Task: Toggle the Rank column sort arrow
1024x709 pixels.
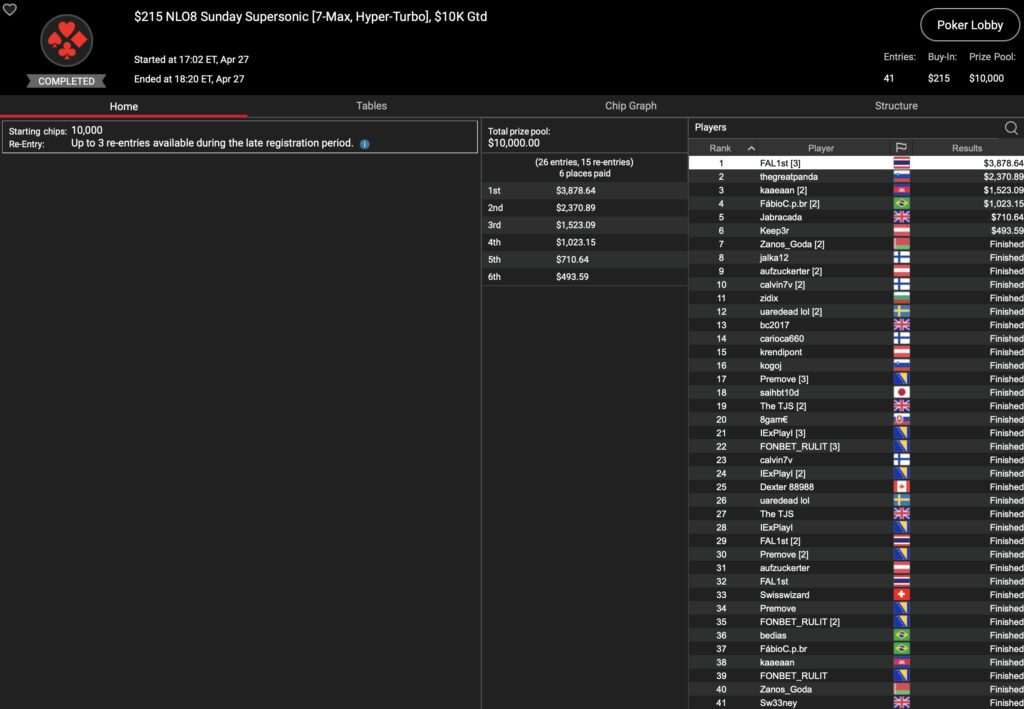Action: 751,148
